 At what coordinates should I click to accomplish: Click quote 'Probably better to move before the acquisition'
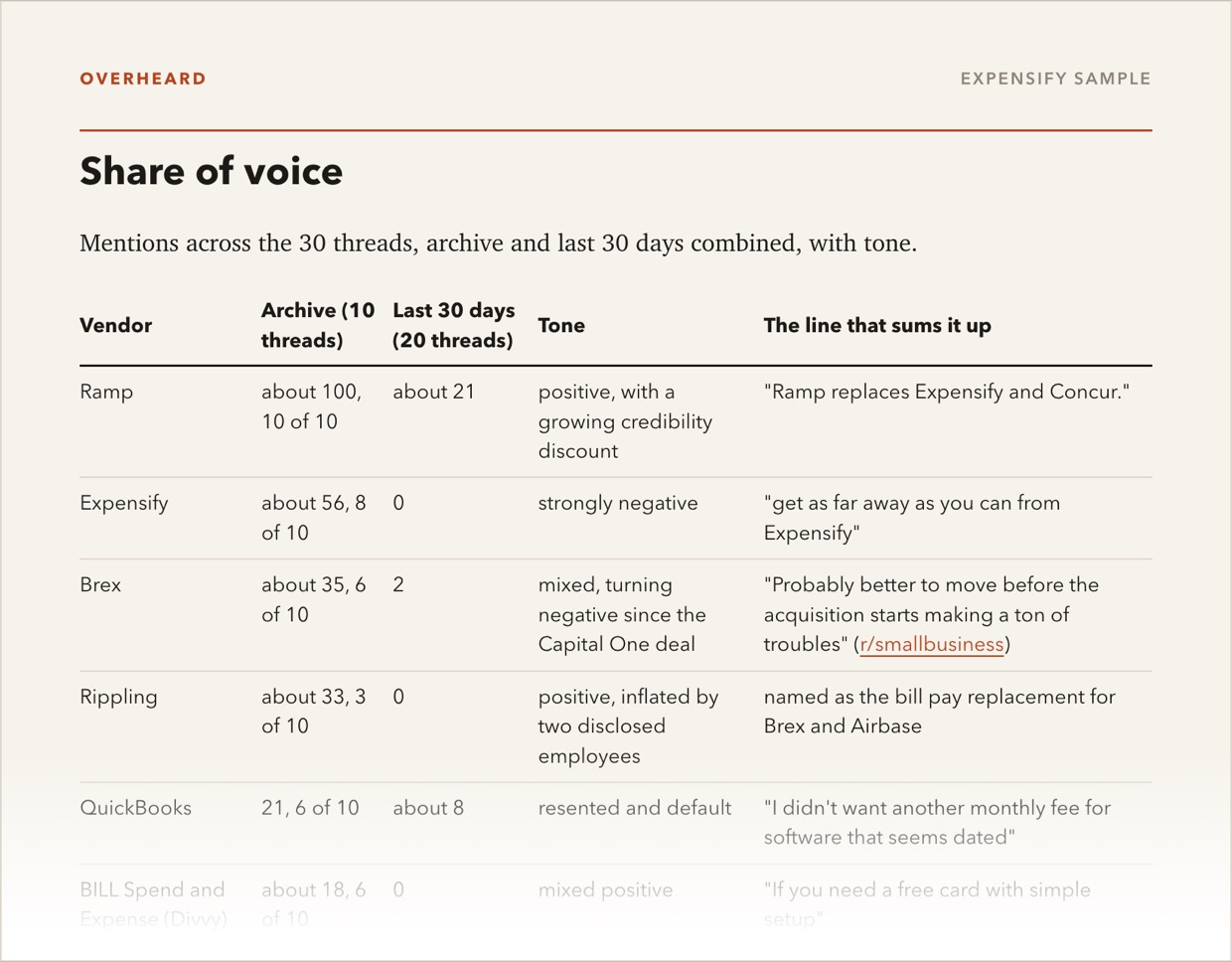[x=931, y=614]
